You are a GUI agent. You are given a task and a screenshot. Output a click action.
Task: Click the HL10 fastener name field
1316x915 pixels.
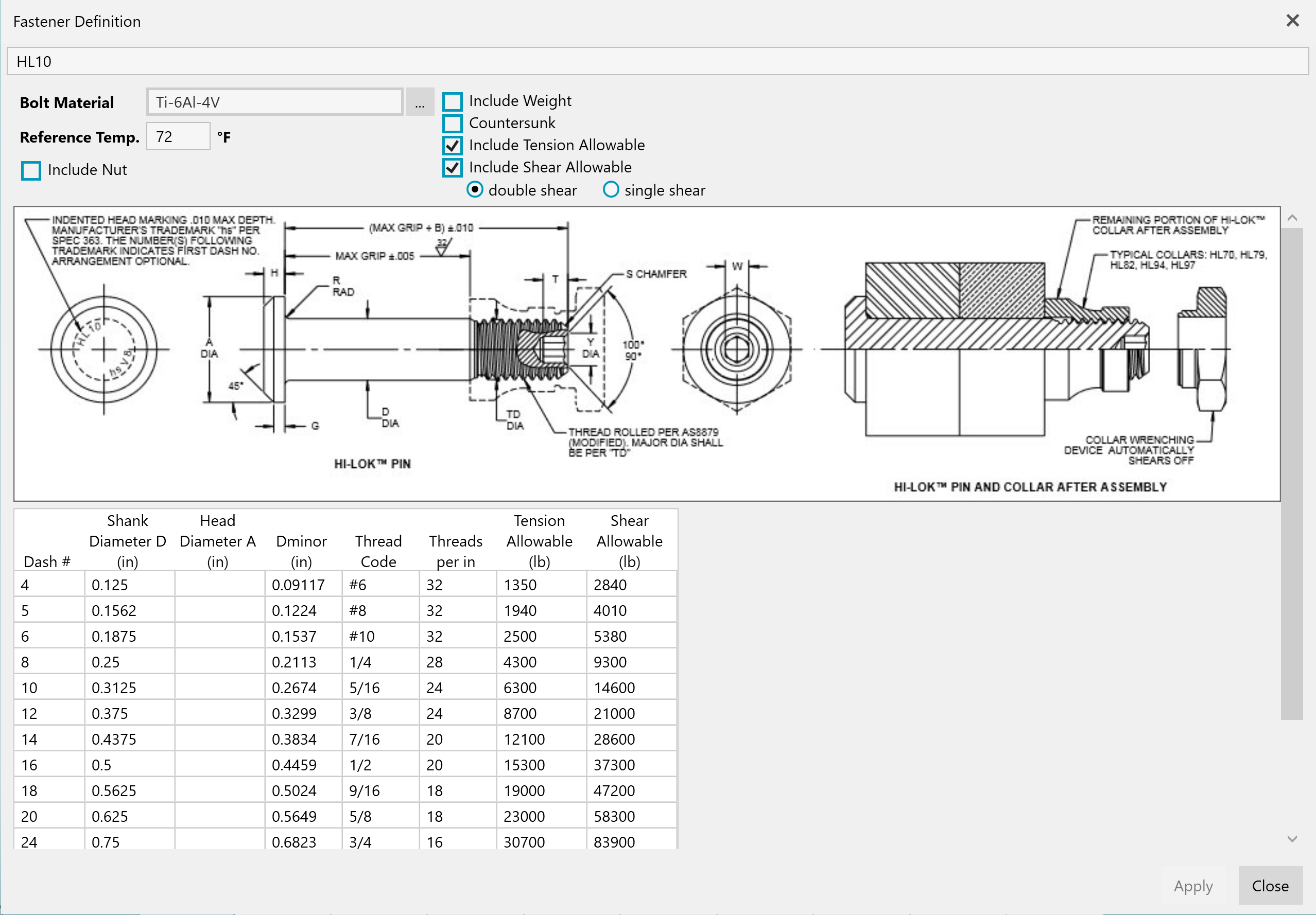[657, 61]
